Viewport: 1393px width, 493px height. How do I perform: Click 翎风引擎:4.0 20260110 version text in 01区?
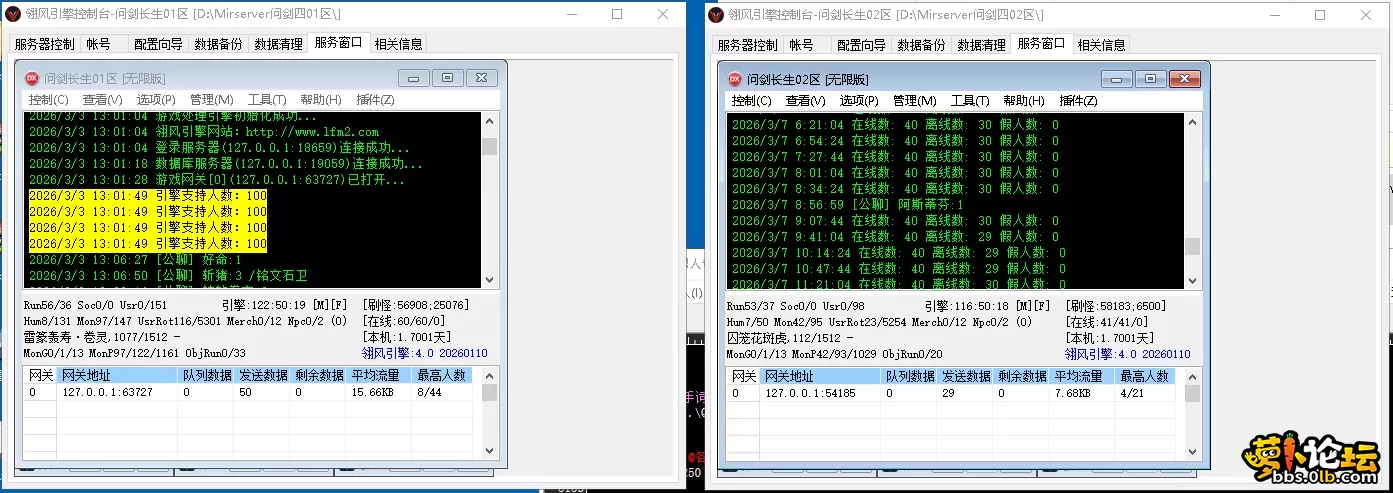click(425, 354)
